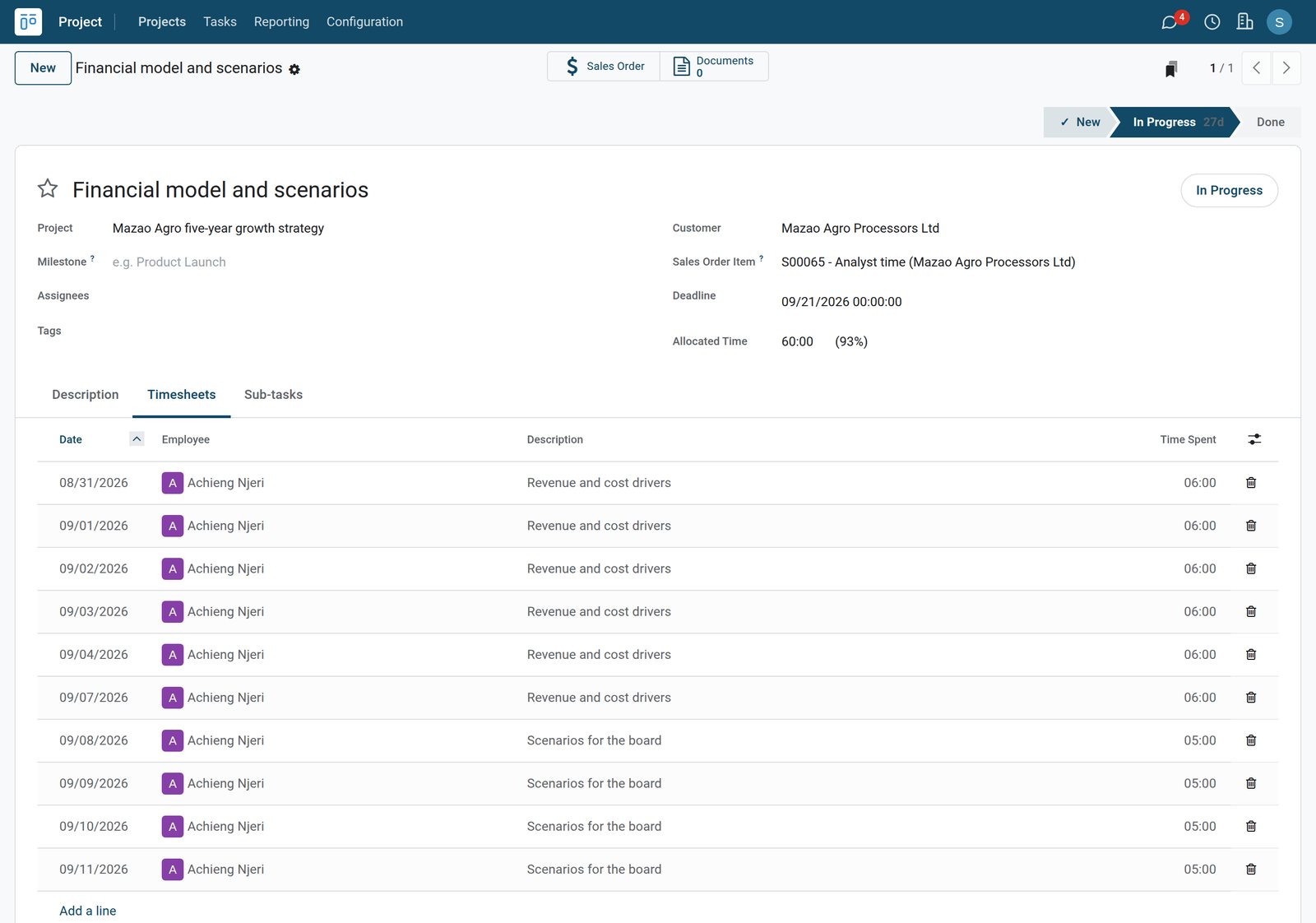Open the Project app home icon

pyautogui.click(x=28, y=21)
